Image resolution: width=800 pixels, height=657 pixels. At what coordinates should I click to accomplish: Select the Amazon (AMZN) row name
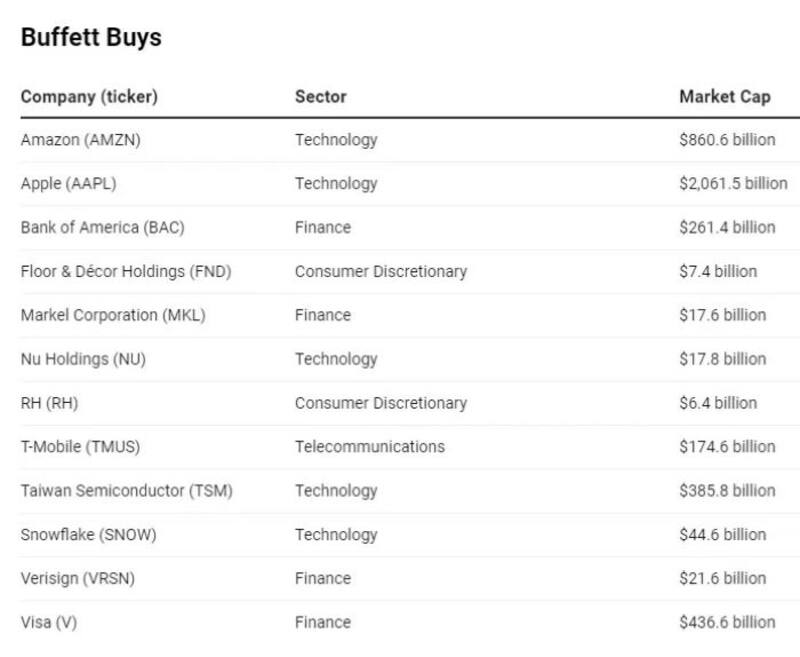tap(80, 140)
